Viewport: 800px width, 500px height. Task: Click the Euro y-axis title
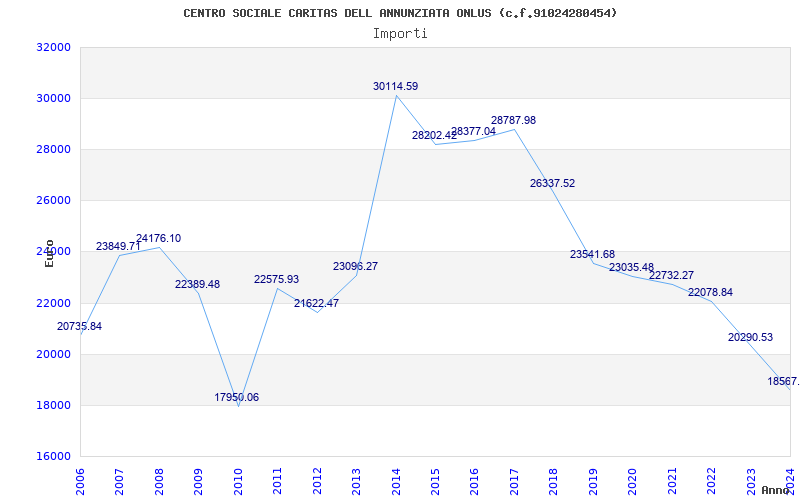tap(49, 253)
